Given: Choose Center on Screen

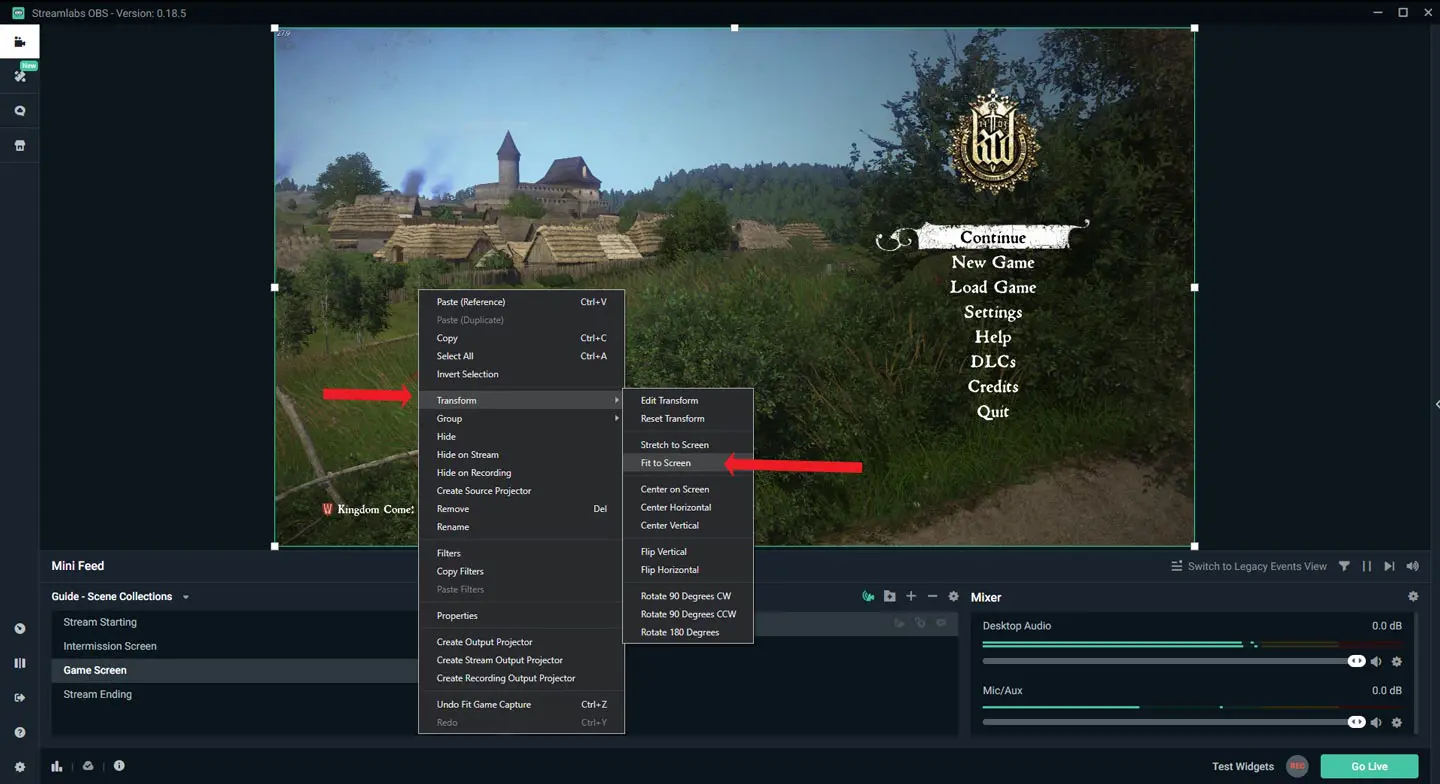Looking at the screenshot, I should coord(687,489).
